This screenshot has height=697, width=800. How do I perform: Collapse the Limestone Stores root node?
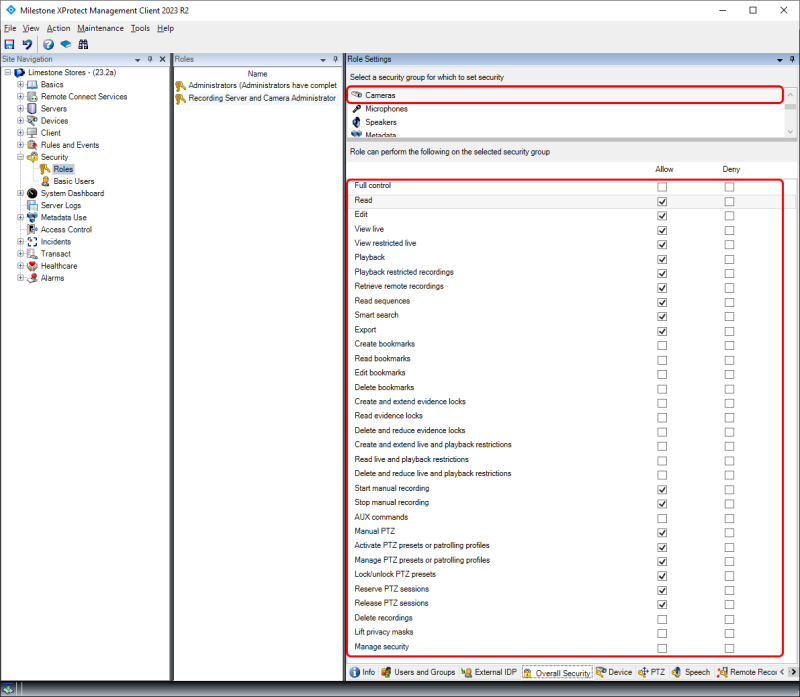click(x=8, y=72)
